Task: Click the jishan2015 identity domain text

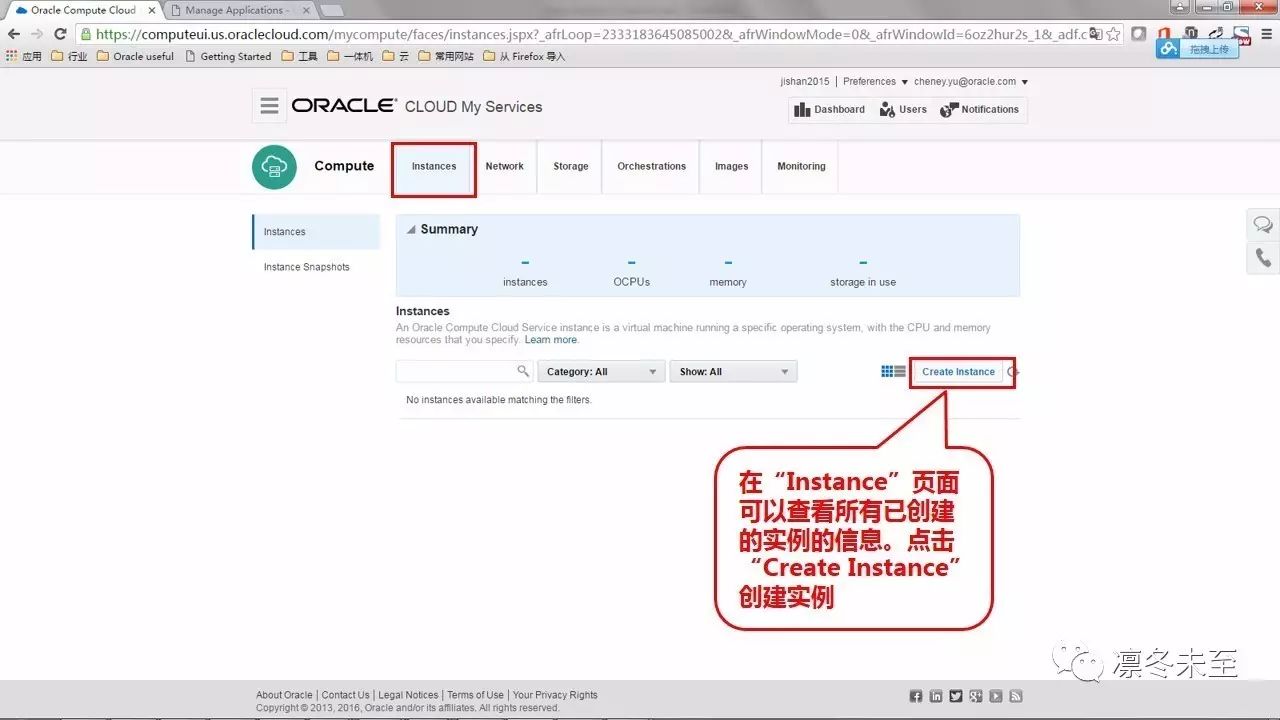Action: 805,82
